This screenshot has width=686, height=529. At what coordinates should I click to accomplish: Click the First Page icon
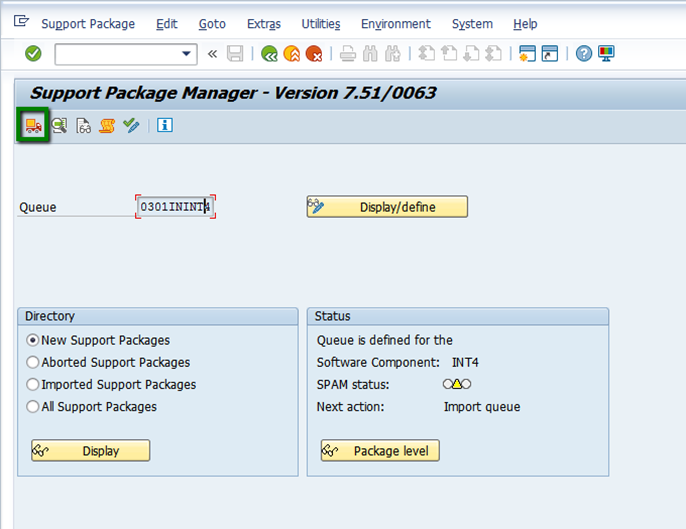427,54
